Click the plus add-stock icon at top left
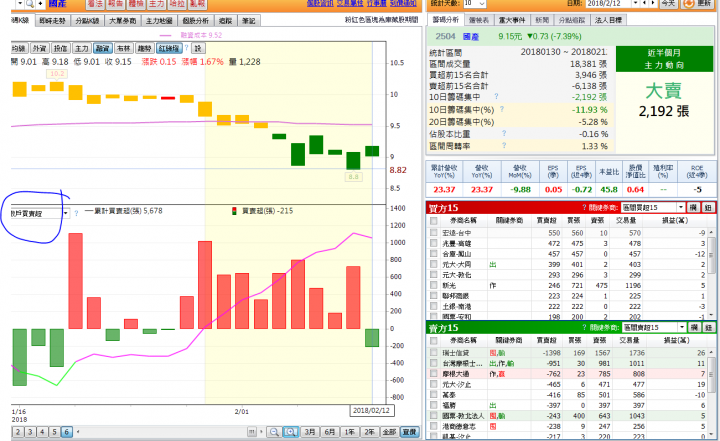The image size is (720, 441). [40, 4]
